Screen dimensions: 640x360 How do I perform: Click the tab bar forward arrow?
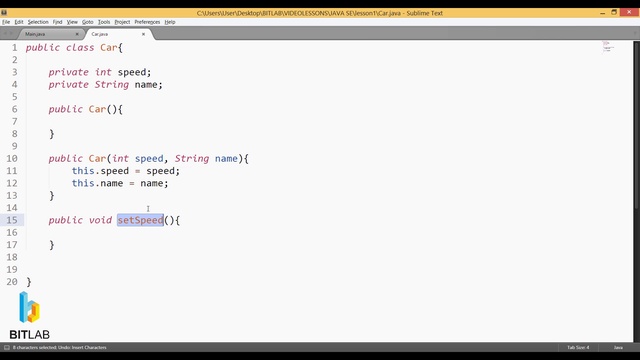tap(11, 33)
